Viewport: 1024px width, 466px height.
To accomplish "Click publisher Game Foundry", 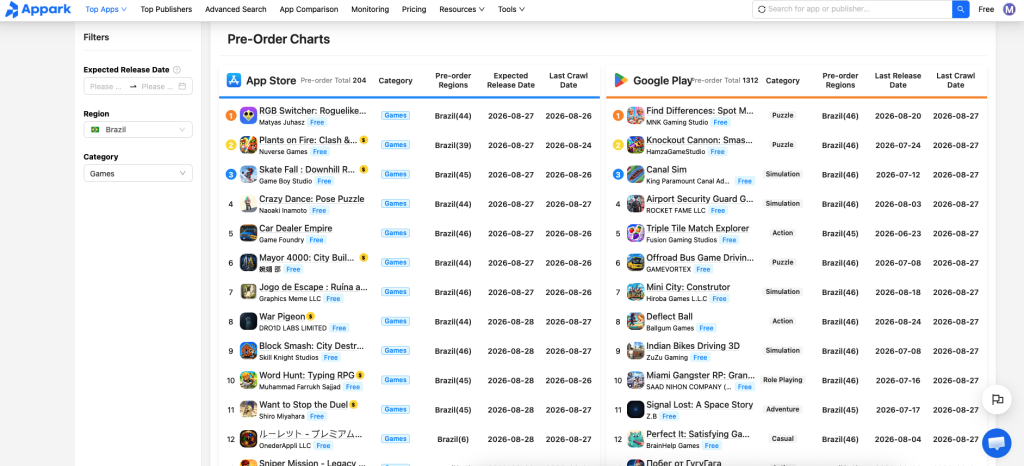I will 281,240.
